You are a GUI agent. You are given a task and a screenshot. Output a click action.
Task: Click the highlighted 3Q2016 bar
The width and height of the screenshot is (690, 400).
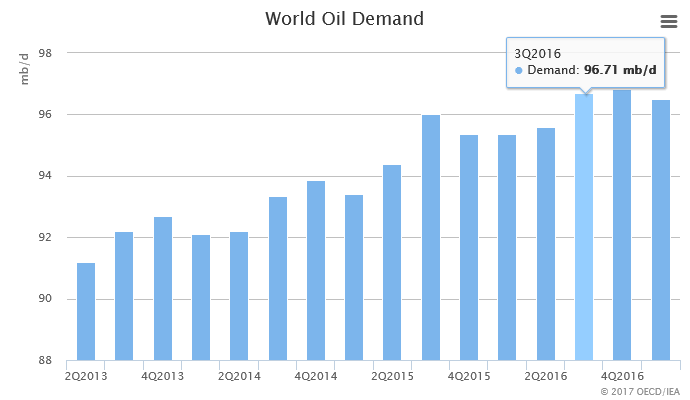pyautogui.click(x=584, y=227)
